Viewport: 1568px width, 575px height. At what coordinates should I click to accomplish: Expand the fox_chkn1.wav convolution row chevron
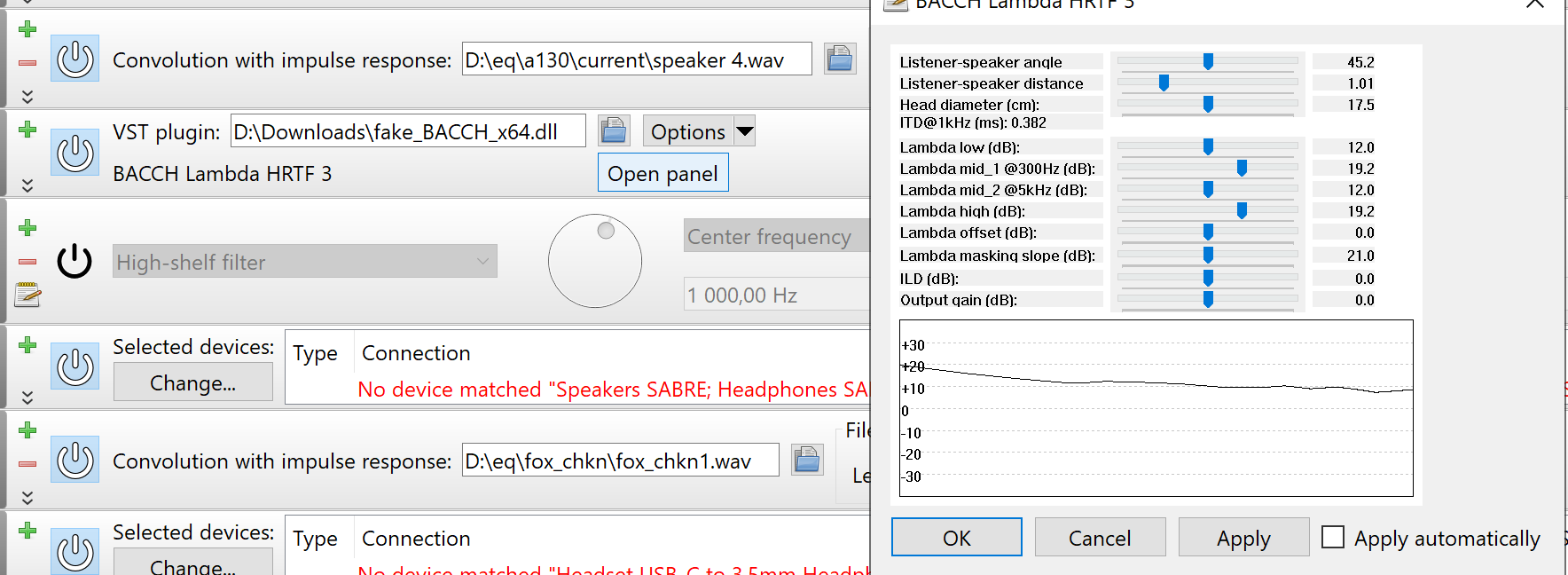click(27, 498)
